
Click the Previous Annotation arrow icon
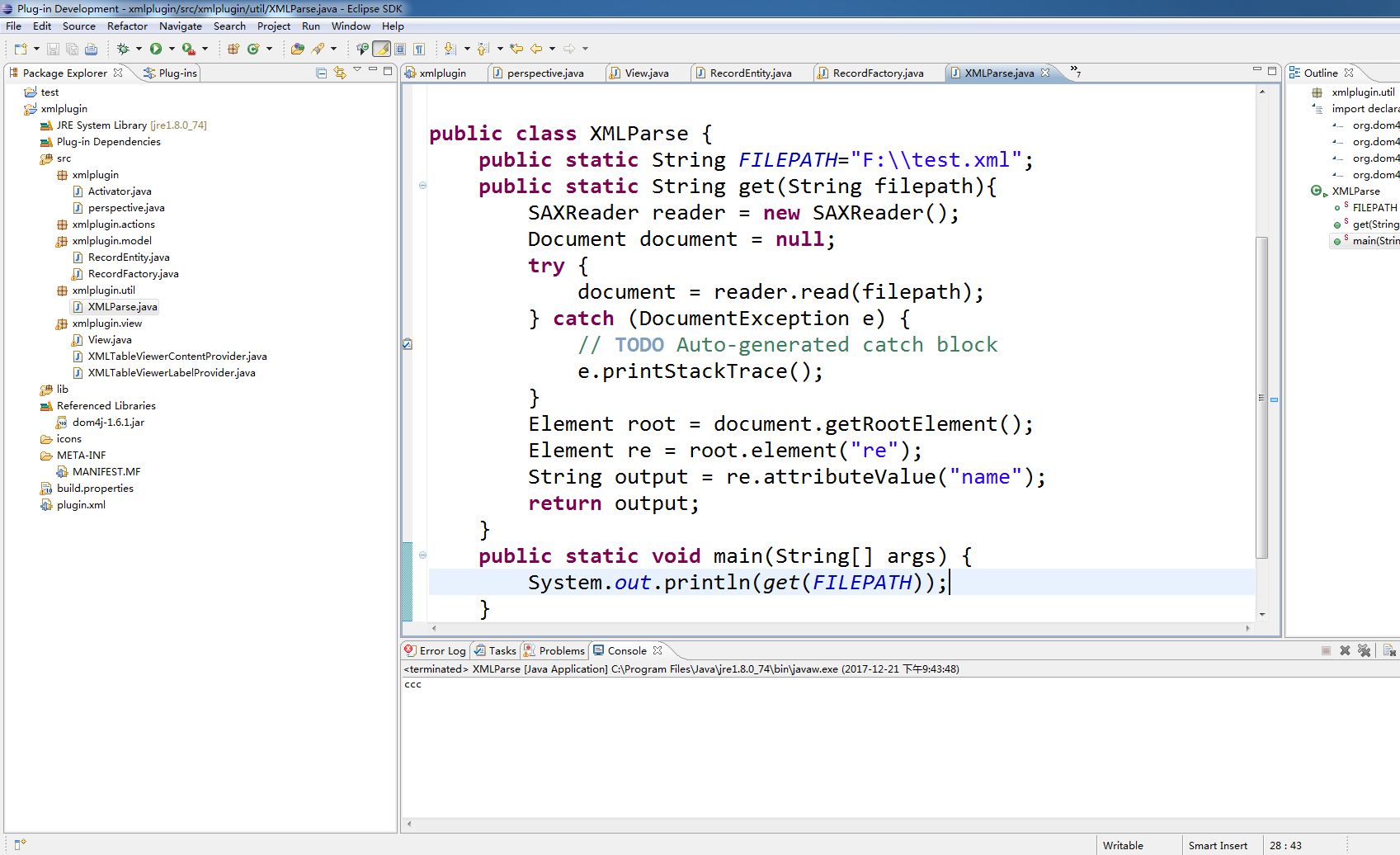click(x=483, y=49)
